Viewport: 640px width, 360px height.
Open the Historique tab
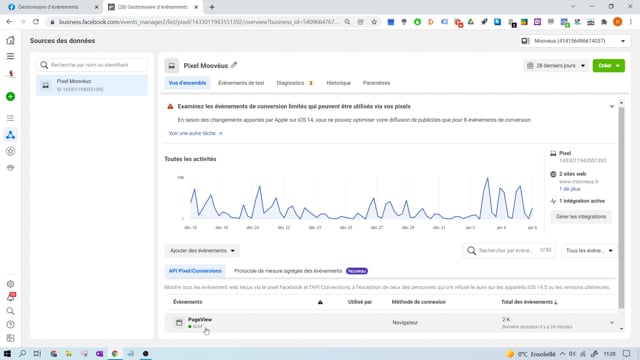[338, 83]
